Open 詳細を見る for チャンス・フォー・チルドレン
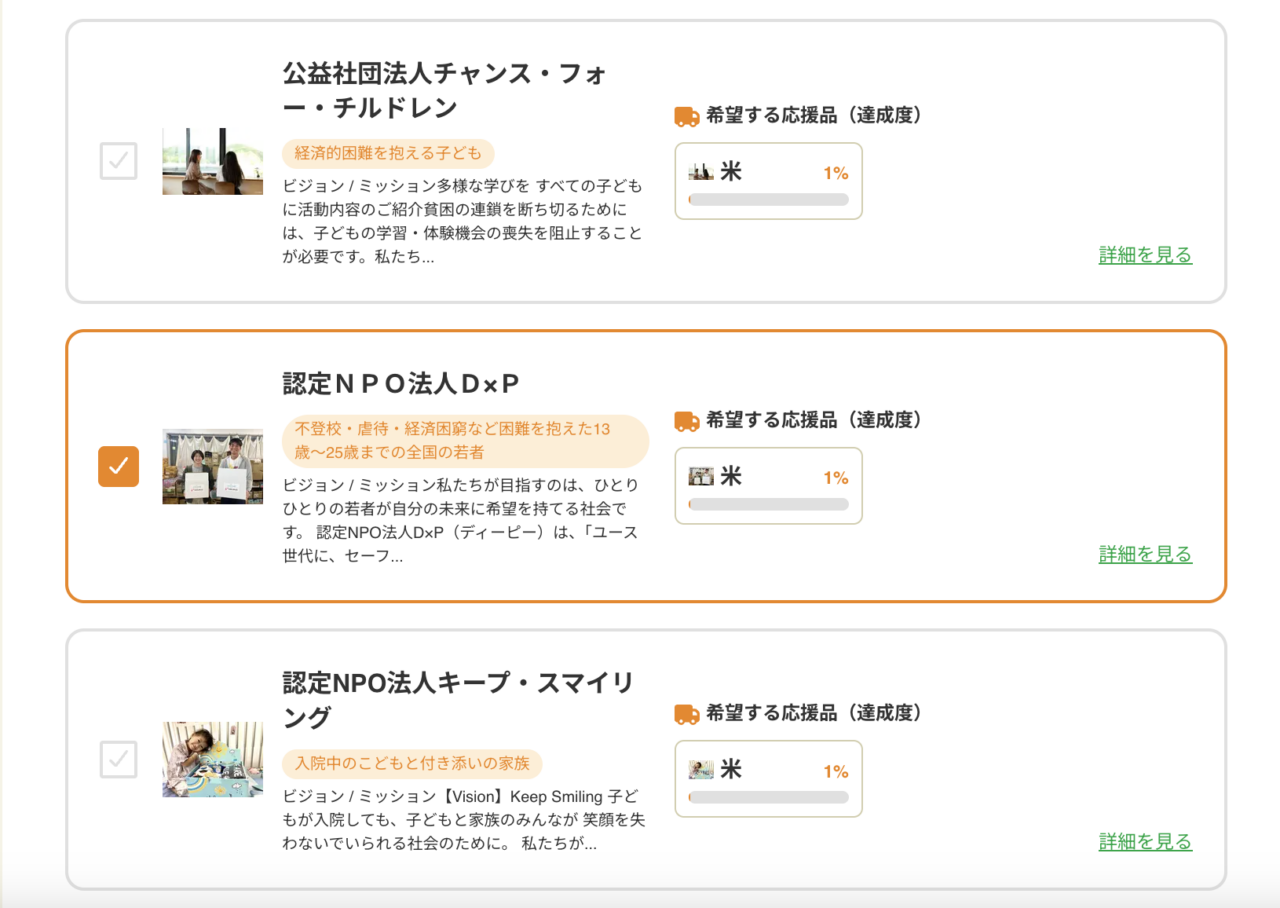The height and width of the screenshot is (908, 1280). (x=1145, y=255)
